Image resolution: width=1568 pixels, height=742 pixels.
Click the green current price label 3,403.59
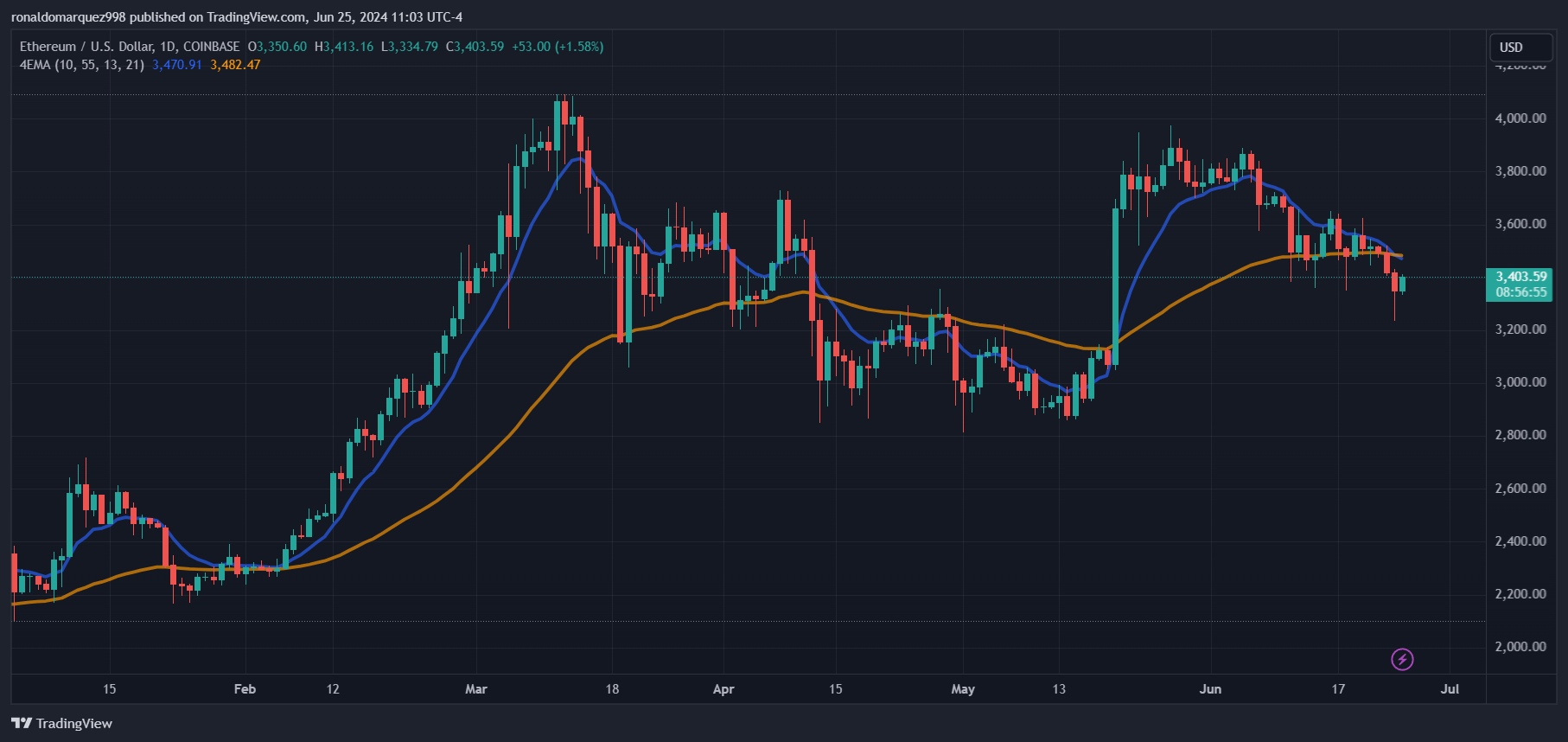tap(1520, 277)
